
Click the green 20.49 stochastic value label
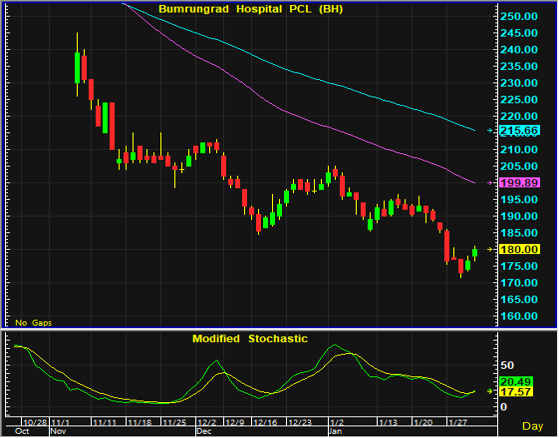point(516,382)
